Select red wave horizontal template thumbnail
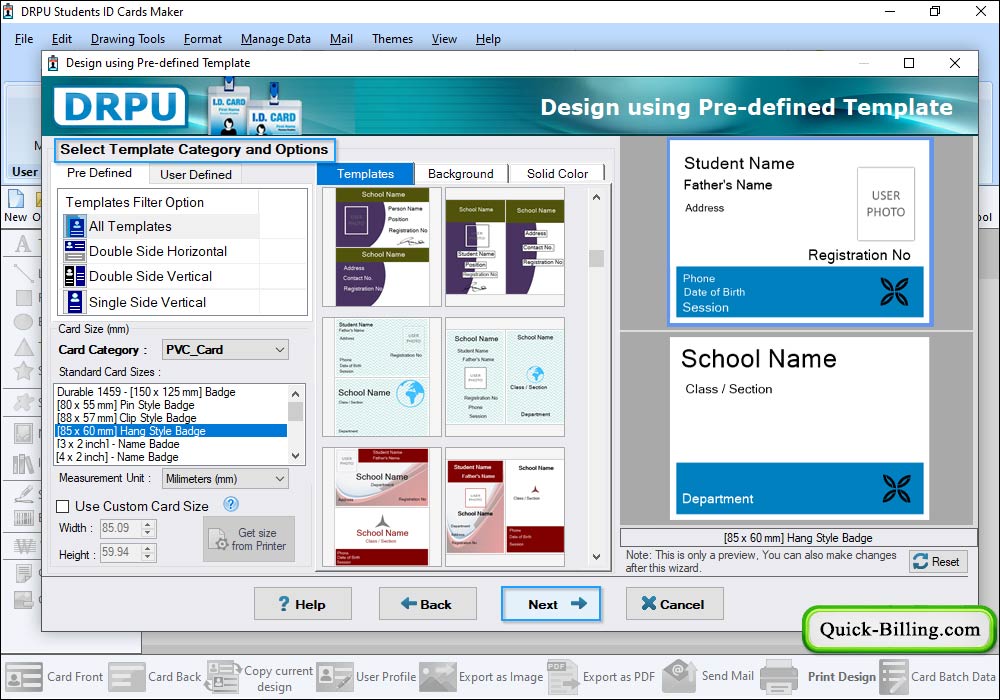This screenshot has height=700, width=1000. 382,506
